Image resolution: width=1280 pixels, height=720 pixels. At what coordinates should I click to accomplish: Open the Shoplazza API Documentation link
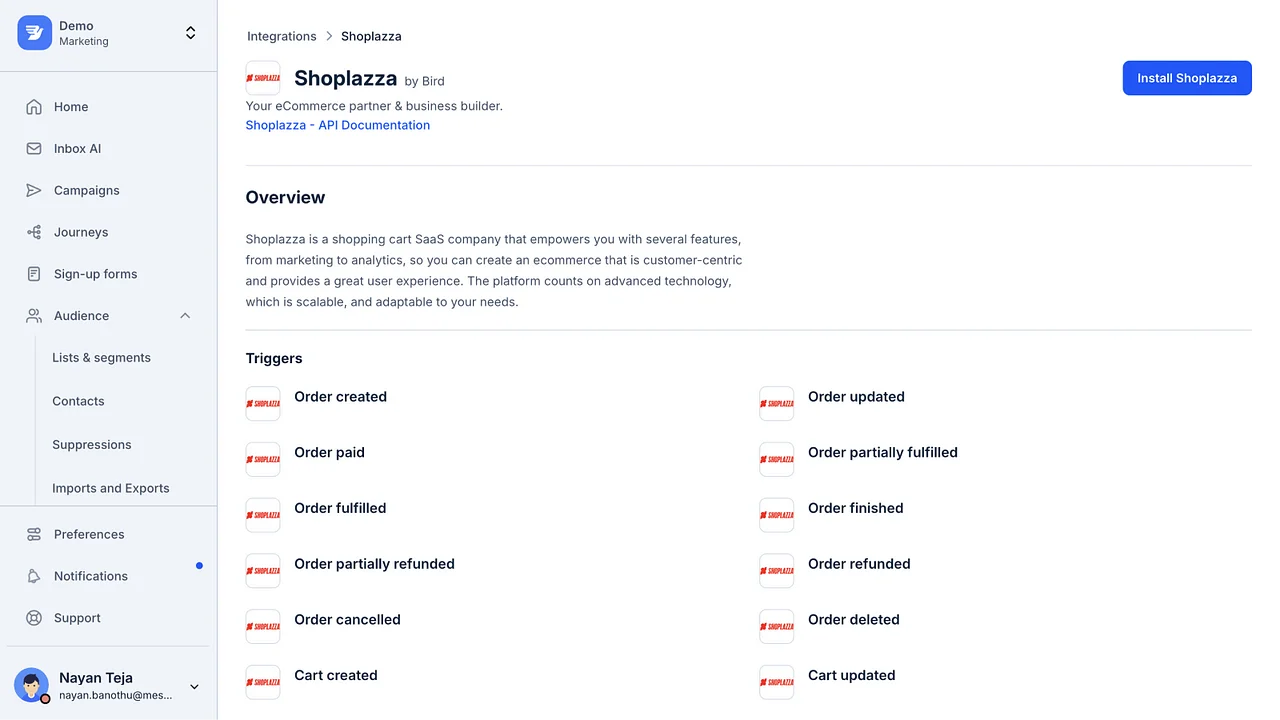pos(337,125)
